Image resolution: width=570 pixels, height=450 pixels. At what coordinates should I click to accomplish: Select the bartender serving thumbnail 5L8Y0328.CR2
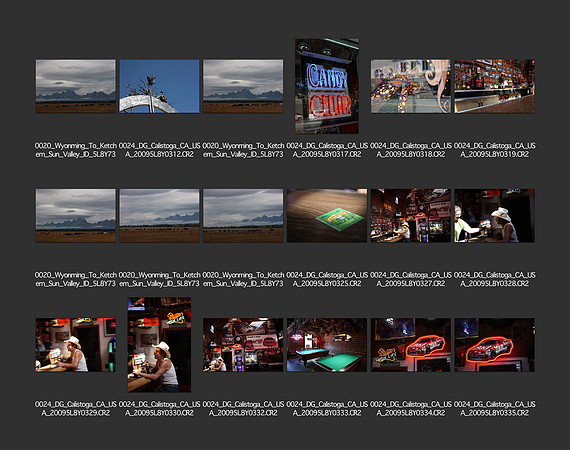point(494,215)
